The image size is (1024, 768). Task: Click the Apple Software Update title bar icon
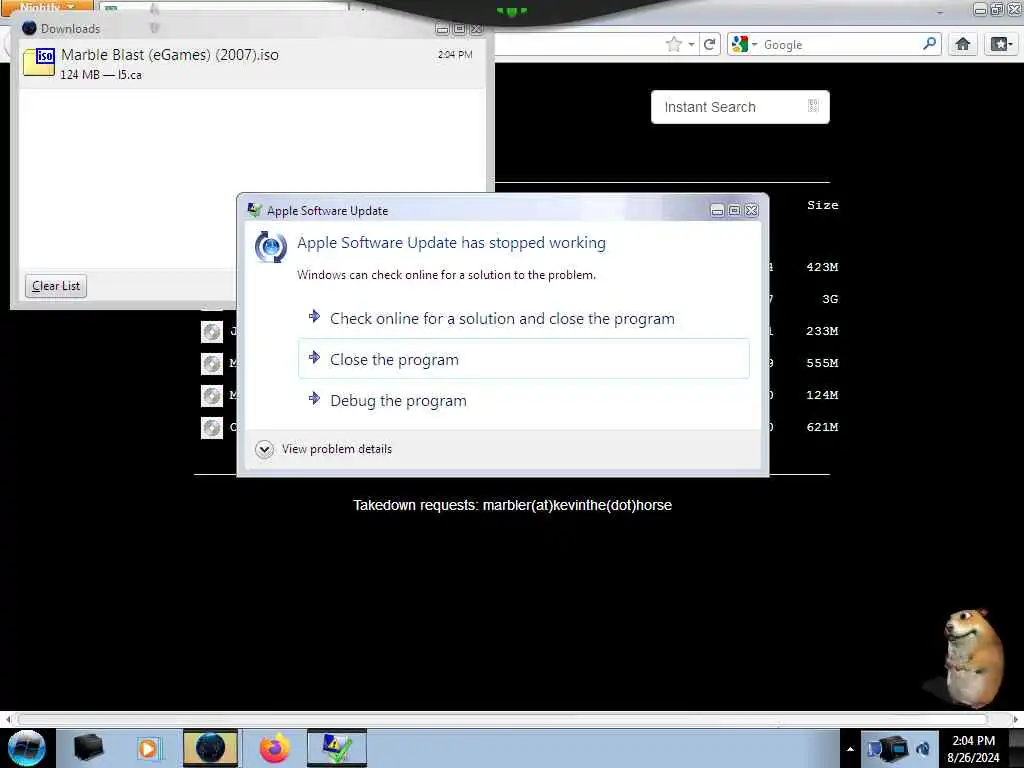tap(254, 210)
